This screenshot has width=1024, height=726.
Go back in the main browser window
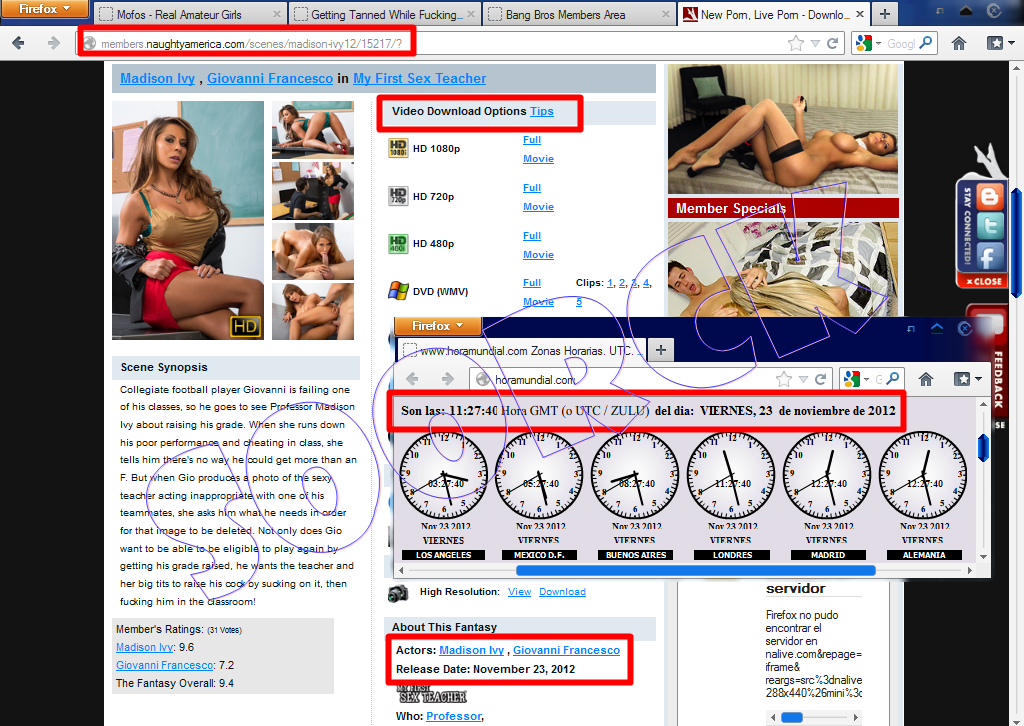tap(18, 43)
